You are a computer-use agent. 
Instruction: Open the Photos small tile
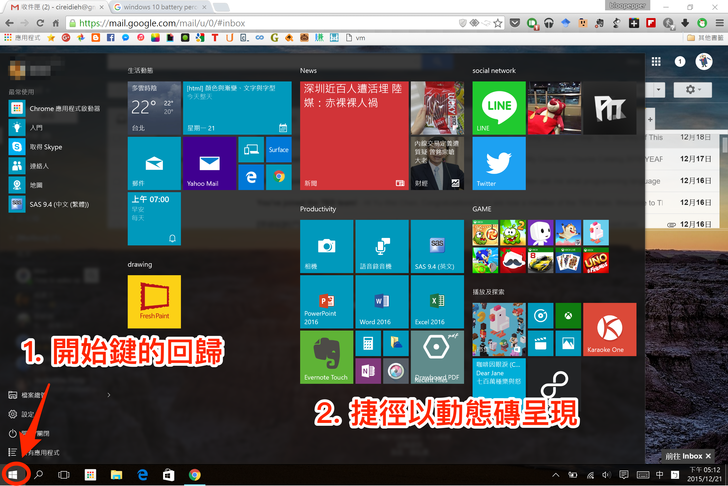point(568,343)
